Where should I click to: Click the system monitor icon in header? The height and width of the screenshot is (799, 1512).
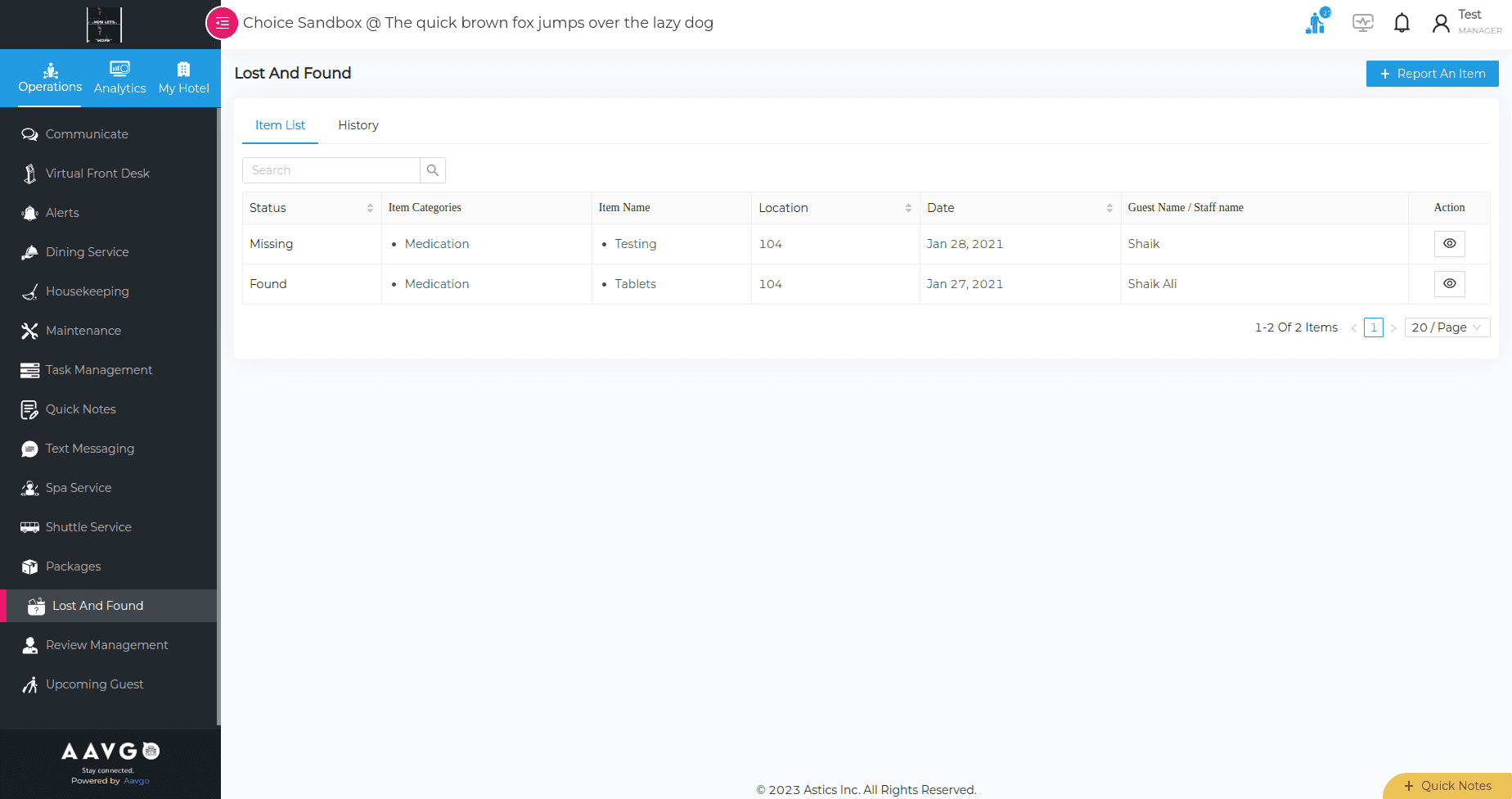pyautogui.click(x=1362, y=23)
